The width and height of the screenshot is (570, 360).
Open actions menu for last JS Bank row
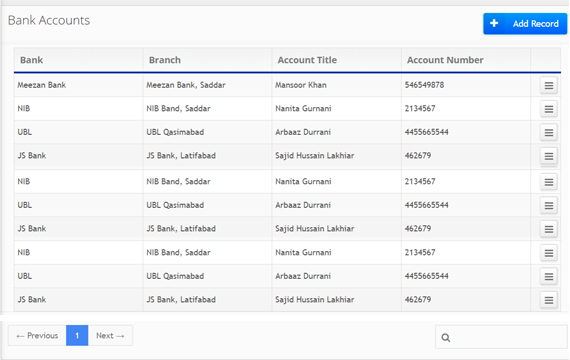549,300
